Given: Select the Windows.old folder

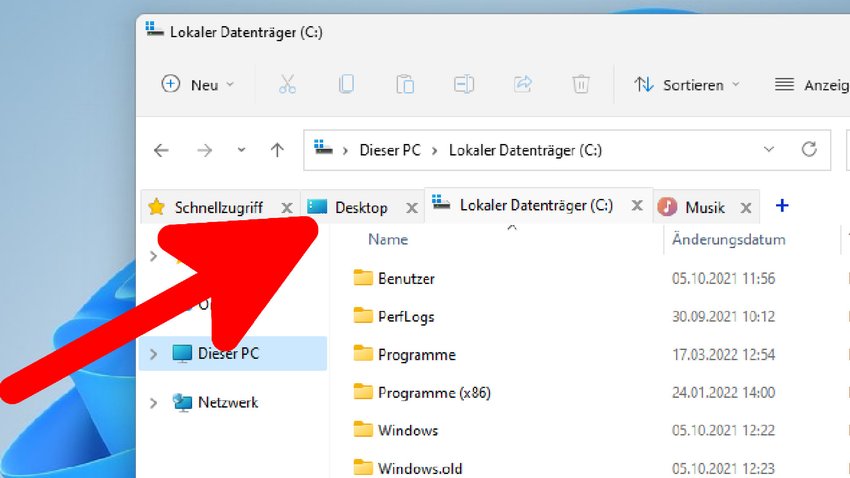Looking at the screenshot, I should click(x=420, y=468).
